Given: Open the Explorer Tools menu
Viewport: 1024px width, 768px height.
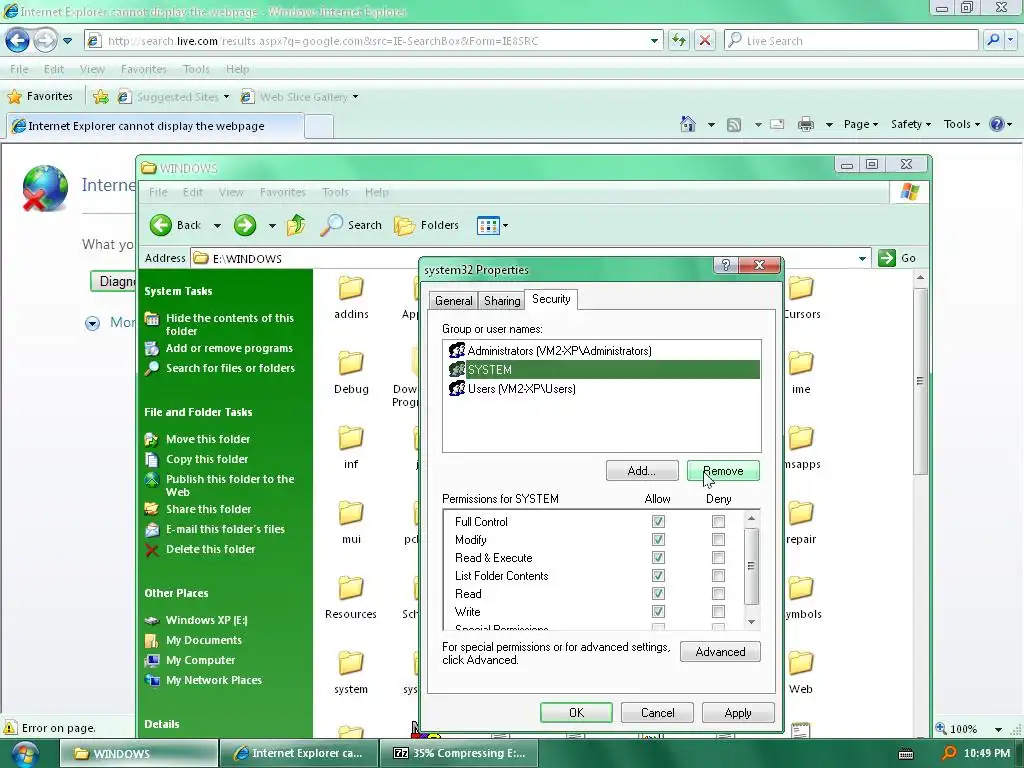Looking at the screenshot, I should pos(335,192).
